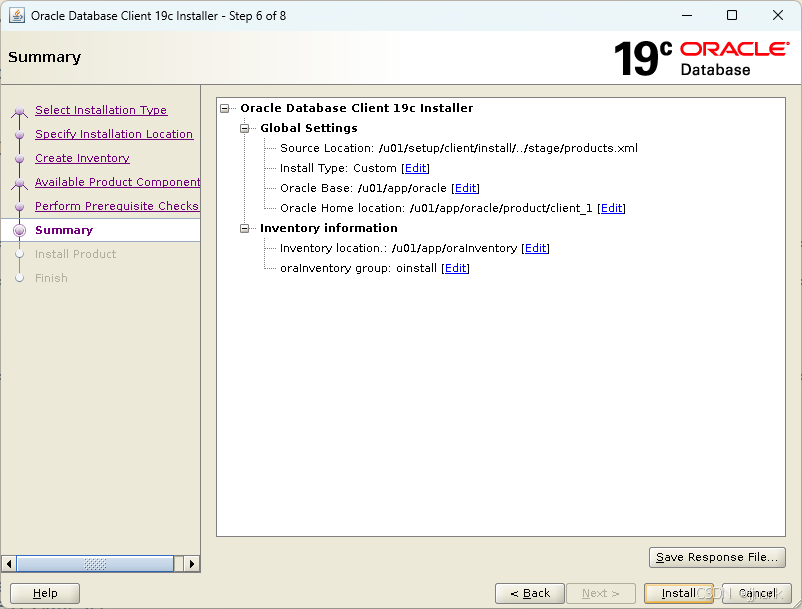
Task: Click the Create Inventory step bullet
Action: tap(19, 159)
